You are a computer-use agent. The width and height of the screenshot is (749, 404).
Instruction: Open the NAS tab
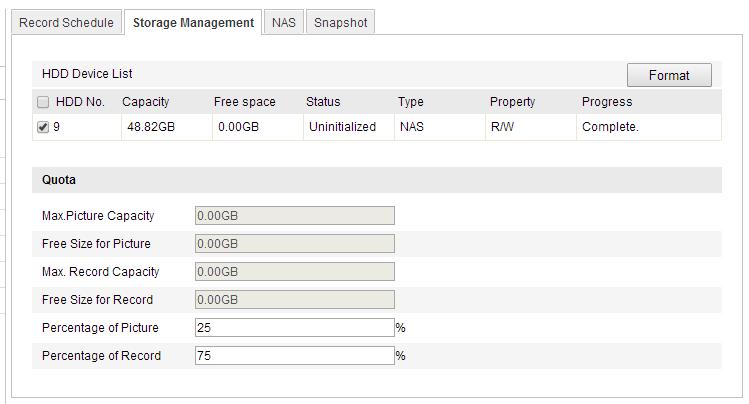click(x=284, y=23)
